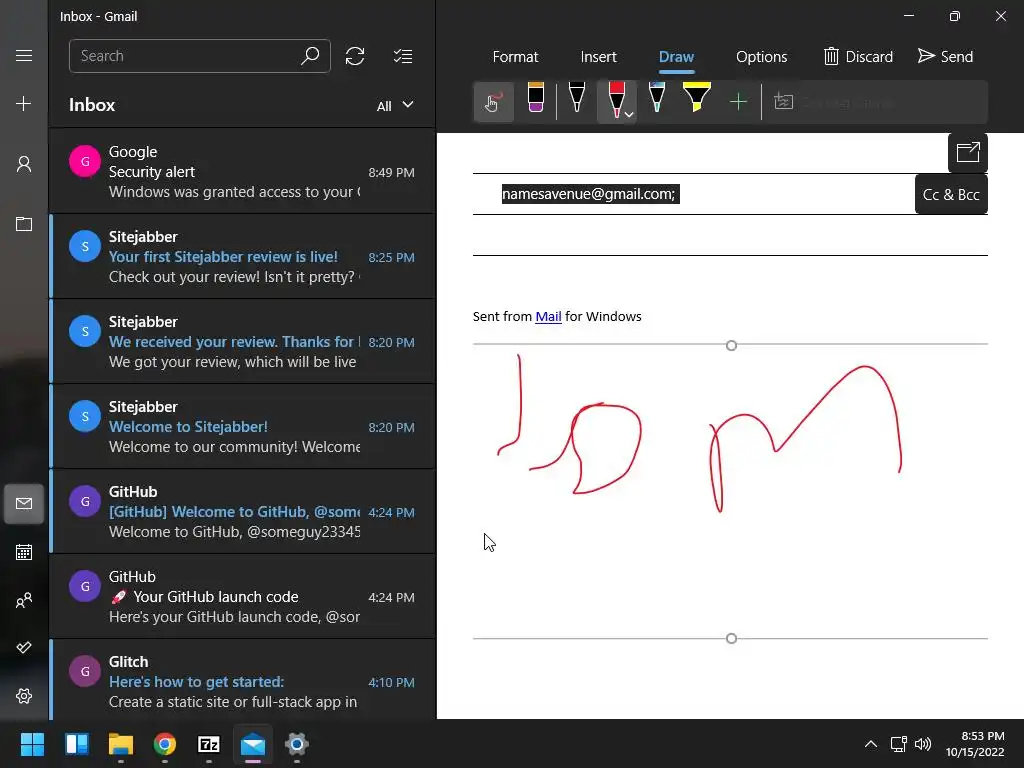The height and width of the screenshot is (768, 1024).
Task: Open Widgets from taskbar
Action: (x=76, y=744)
